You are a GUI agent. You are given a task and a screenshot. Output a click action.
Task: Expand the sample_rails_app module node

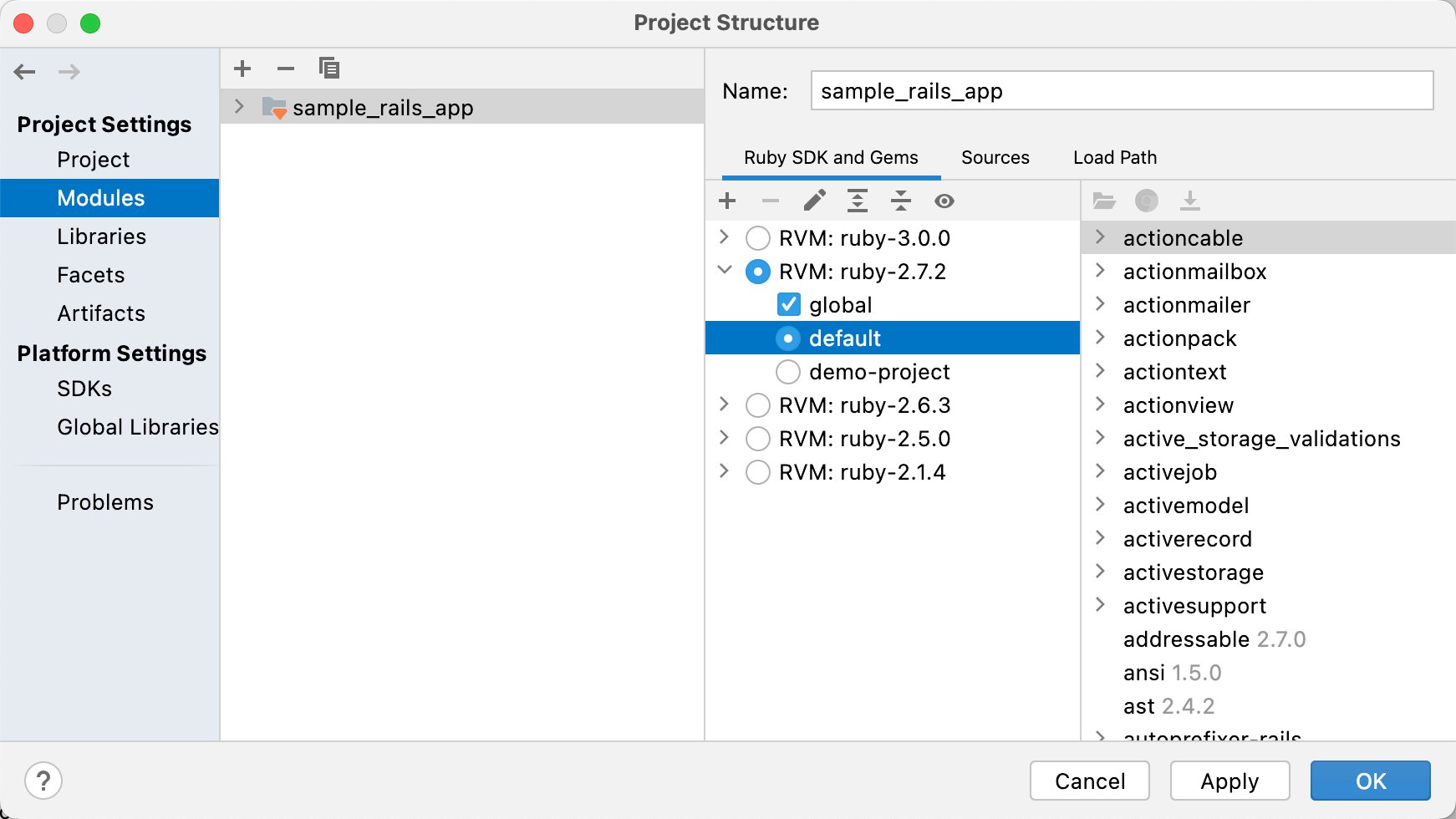pyautogui.click(x=240, y=107)
